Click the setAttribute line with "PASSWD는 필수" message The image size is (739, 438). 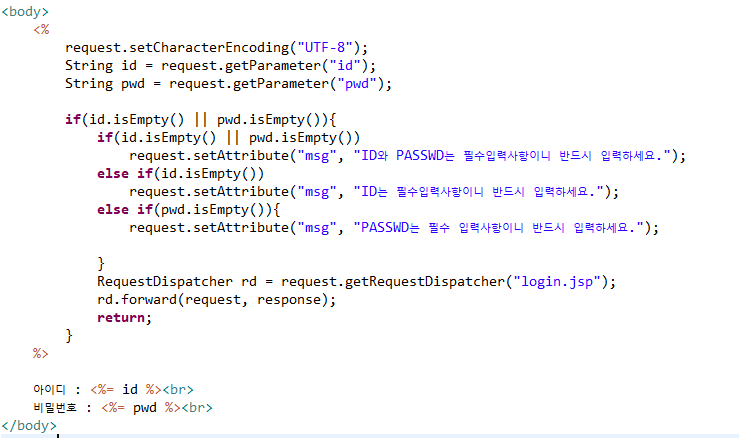[x=394, y=228]
